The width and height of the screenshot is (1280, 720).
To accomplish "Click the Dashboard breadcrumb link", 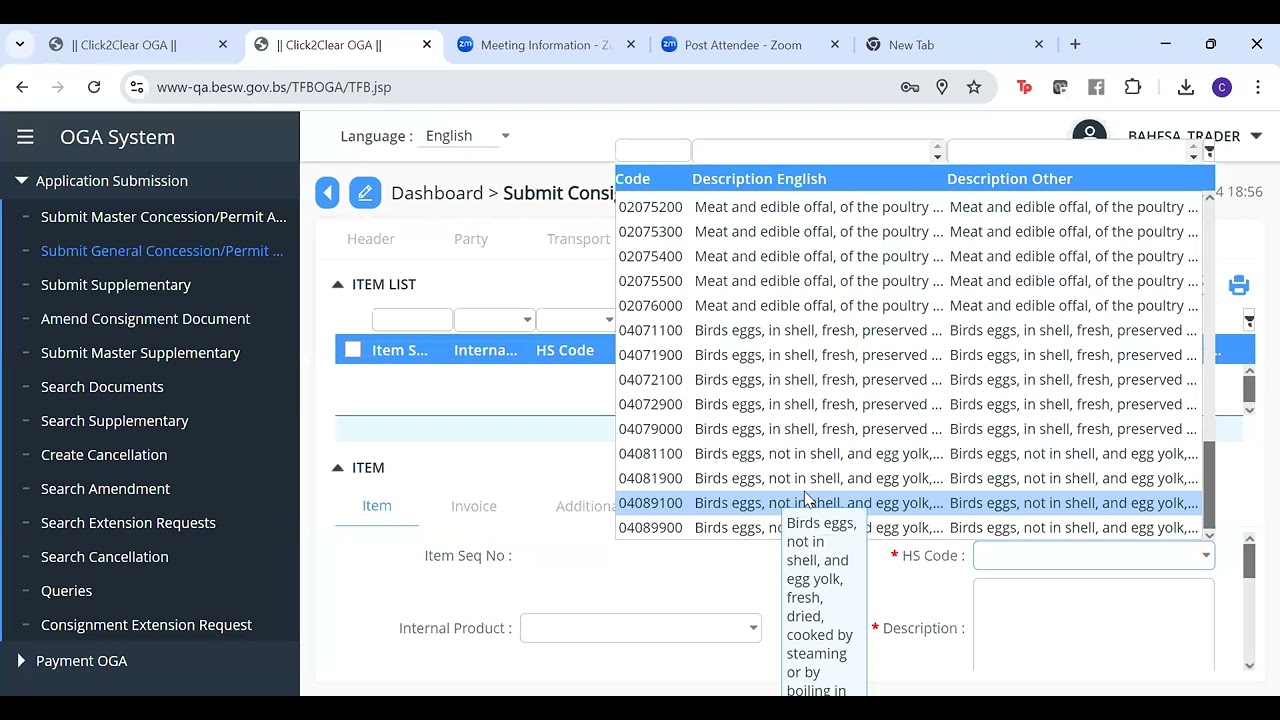I will (437, 193).
